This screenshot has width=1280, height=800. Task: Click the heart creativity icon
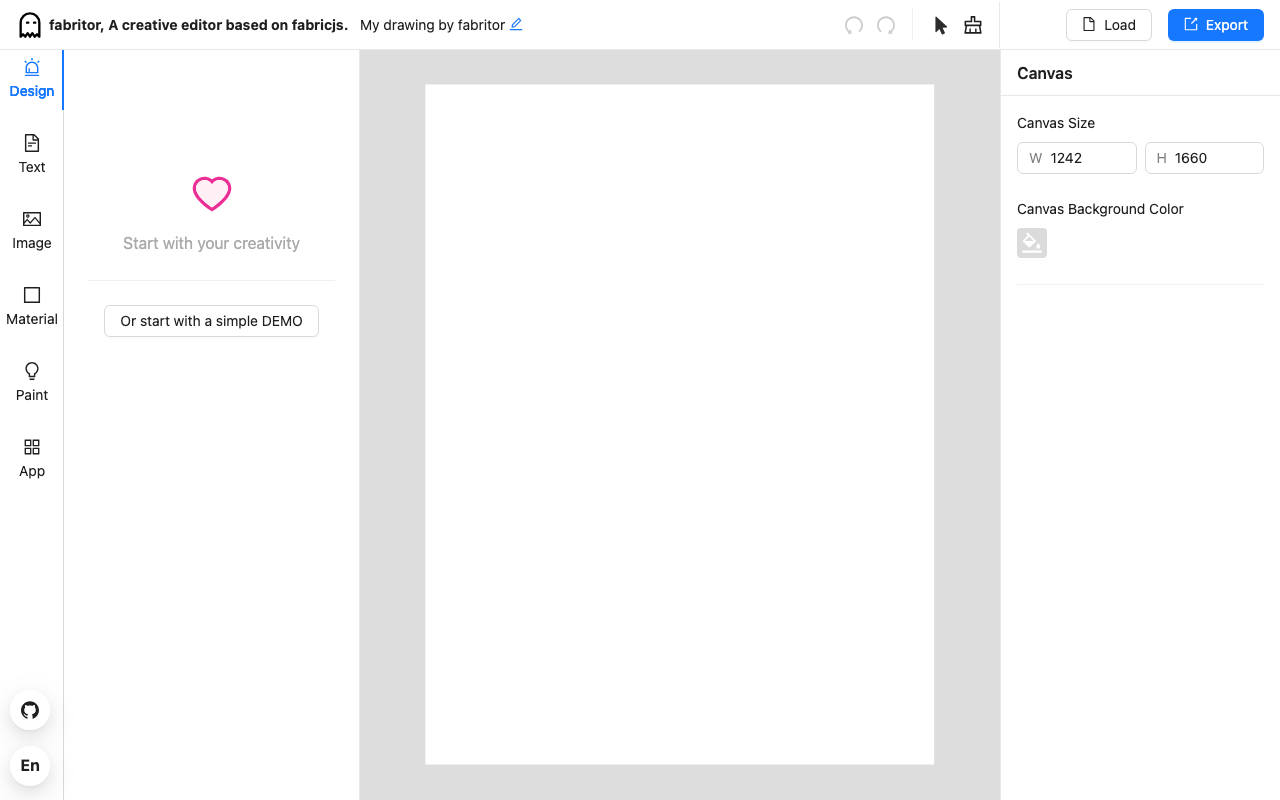point(212,193)
